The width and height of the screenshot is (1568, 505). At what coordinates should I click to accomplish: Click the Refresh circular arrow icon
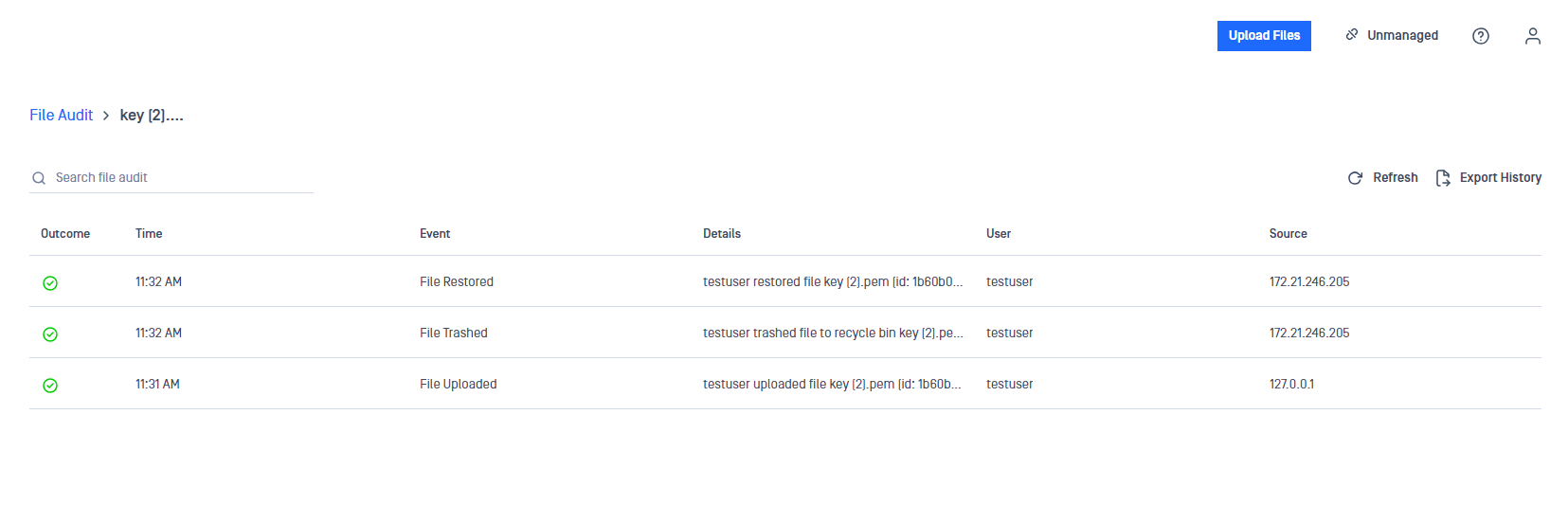pos(1356,178)
